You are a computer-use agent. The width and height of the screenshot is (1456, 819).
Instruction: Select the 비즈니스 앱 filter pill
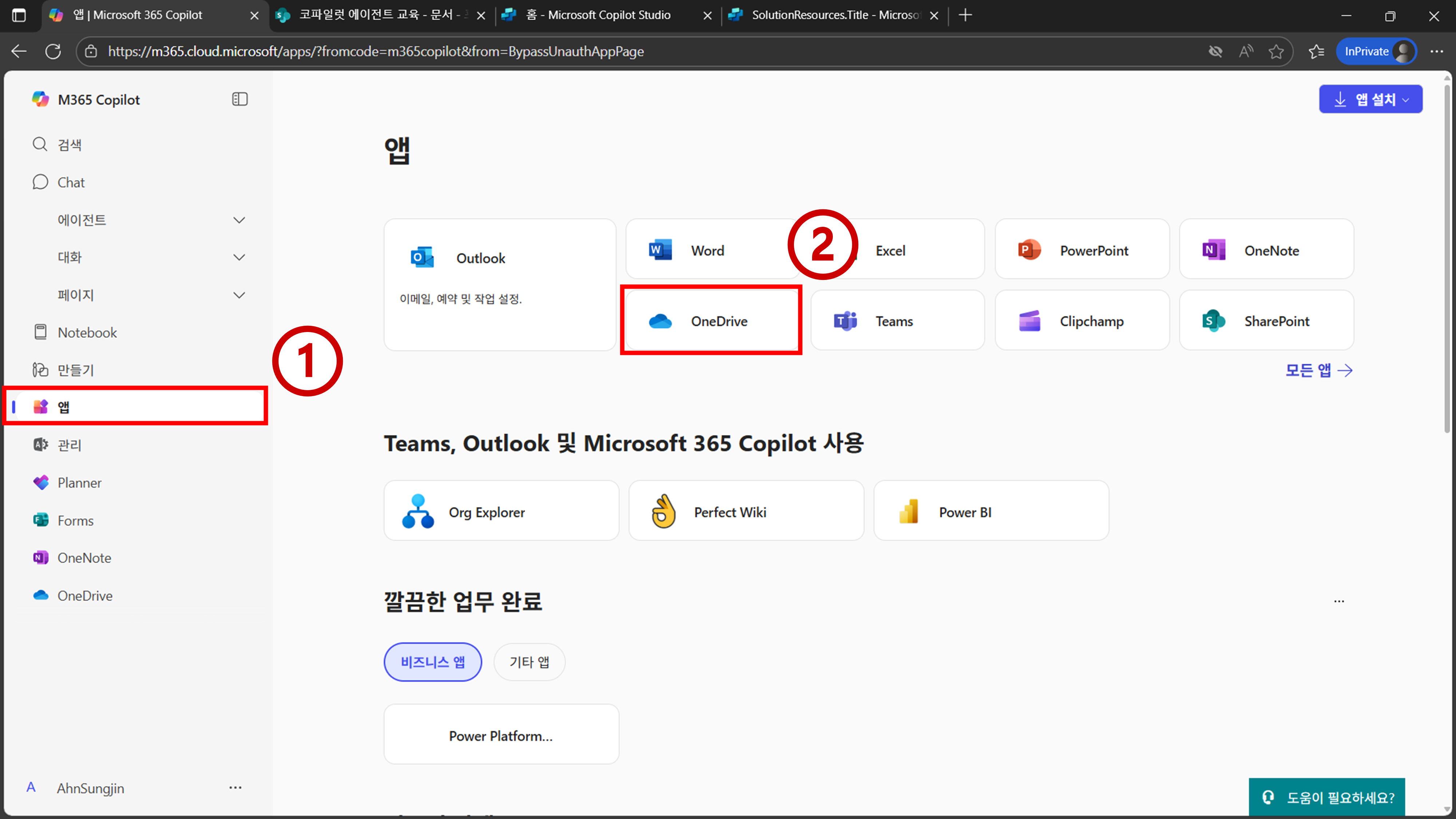point(432,661)
